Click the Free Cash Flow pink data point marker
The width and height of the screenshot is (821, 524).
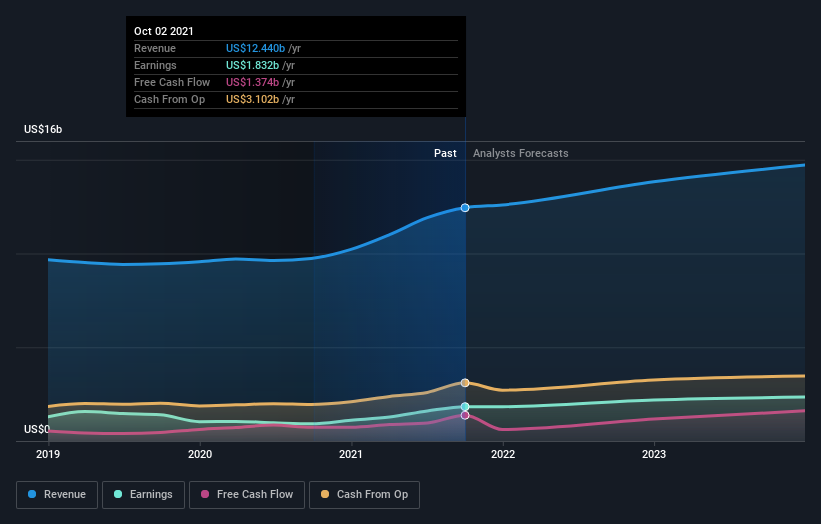tap(465, 416)
